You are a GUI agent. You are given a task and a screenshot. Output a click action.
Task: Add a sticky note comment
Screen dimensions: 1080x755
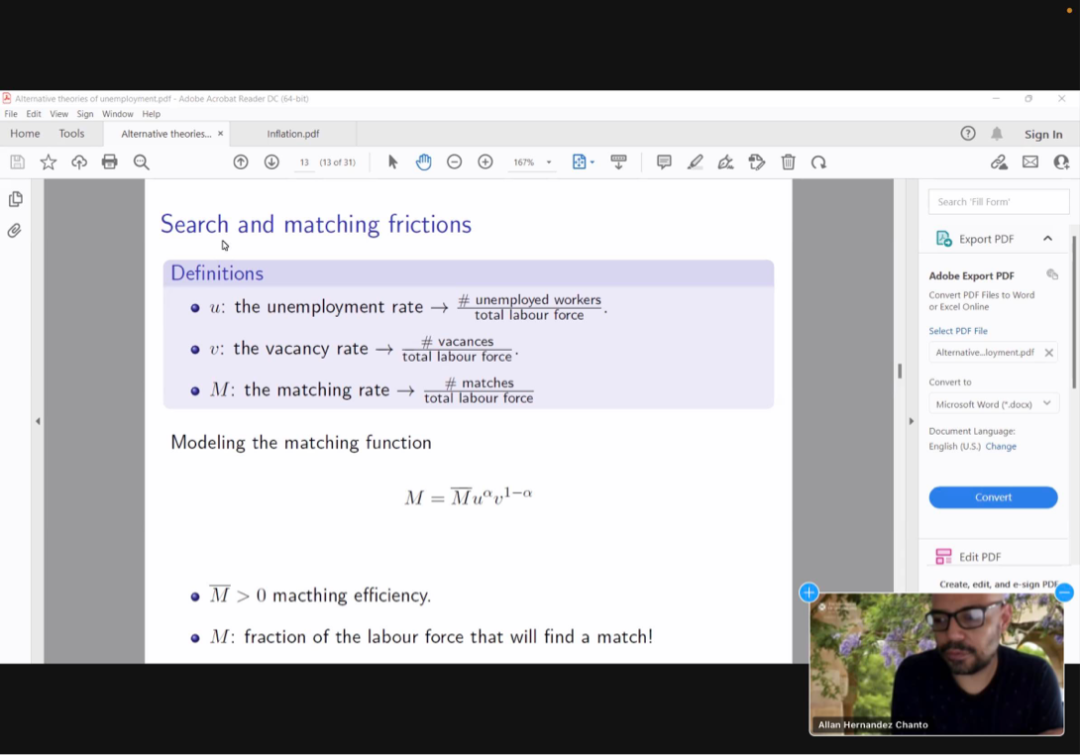[x=663, y=162]
